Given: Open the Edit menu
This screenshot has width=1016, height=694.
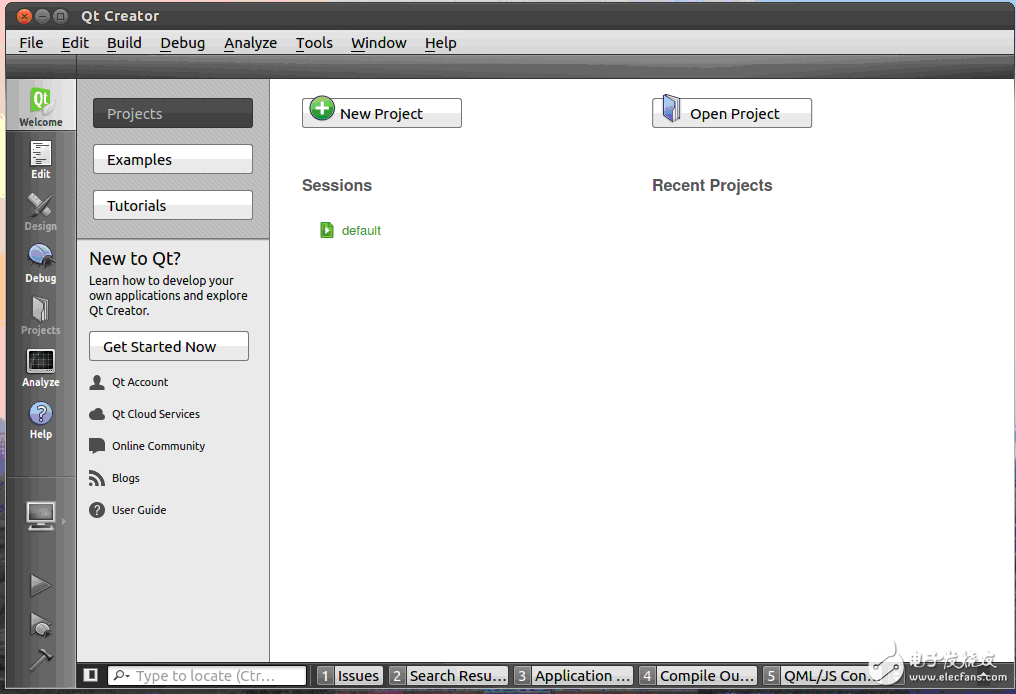Looking at the screenshot, I should click(75, 43).
